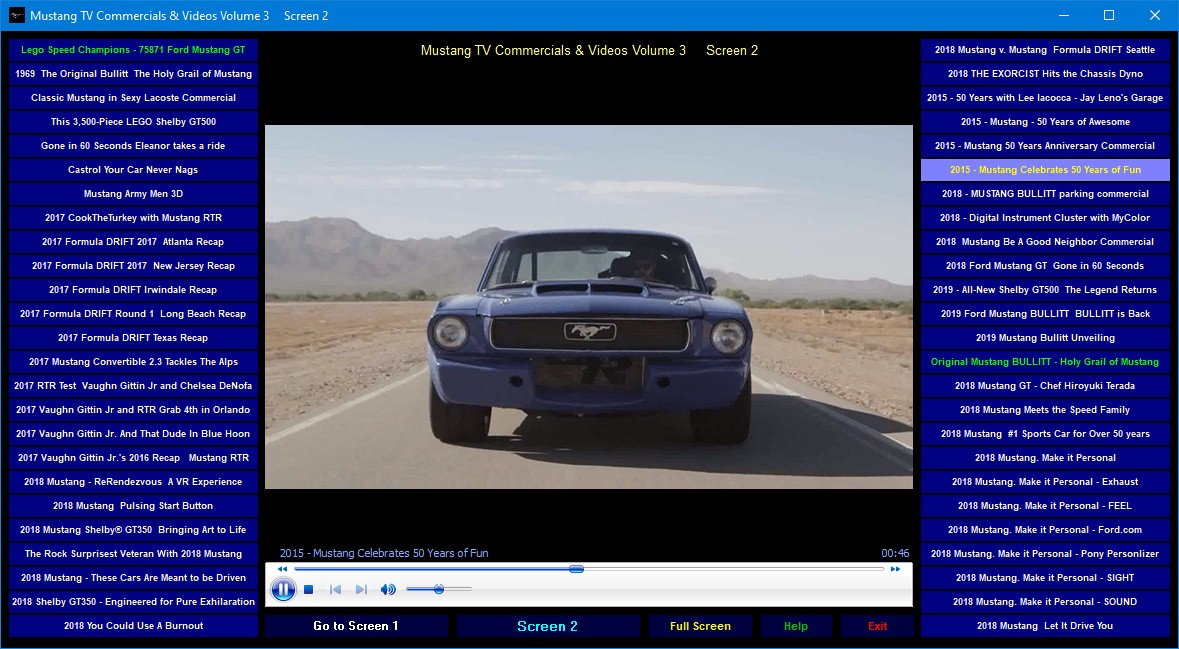Play Make it Personal - Pony Personlizer
This screenshot has width=1179, height=649.
[1045, 554]
